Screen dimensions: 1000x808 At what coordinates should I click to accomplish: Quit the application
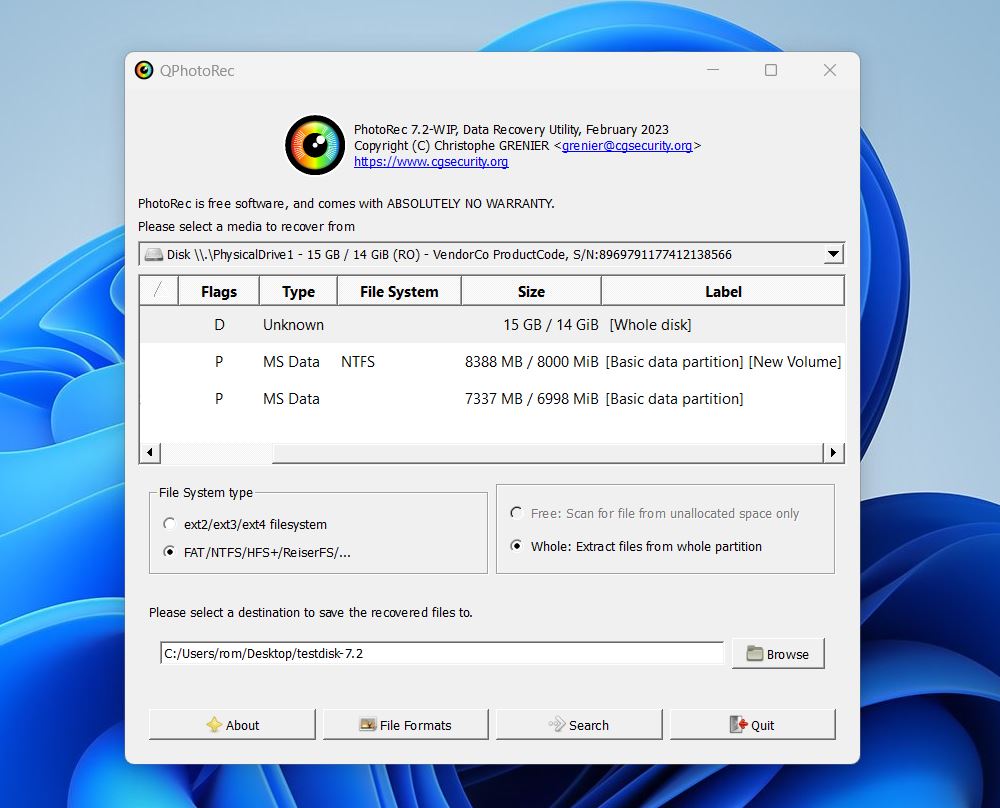tap(753, 724)
